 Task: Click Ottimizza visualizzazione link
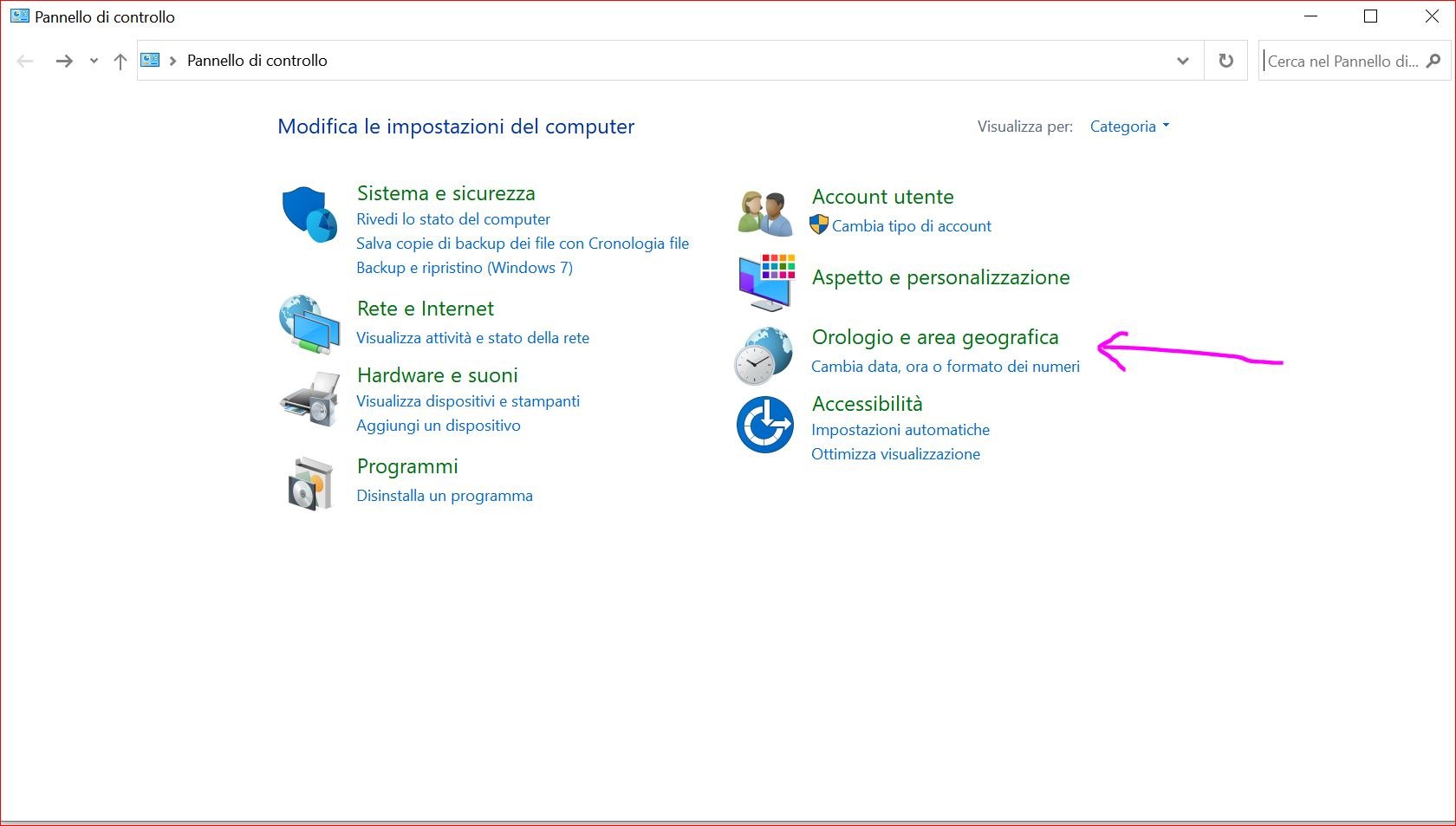[x=896, y=454]
